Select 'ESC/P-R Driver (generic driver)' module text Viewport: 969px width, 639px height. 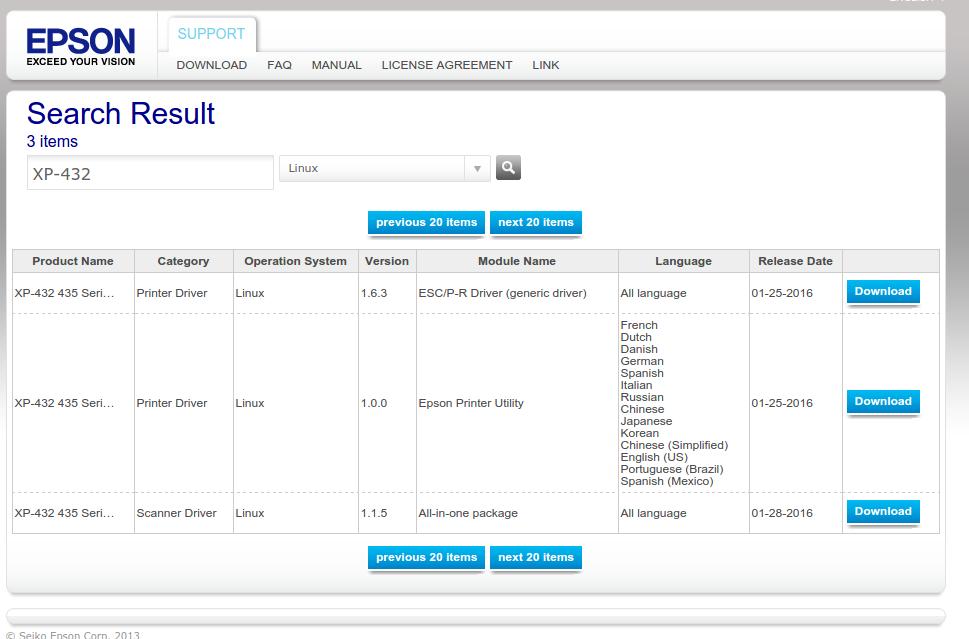[x=502, y=294]
